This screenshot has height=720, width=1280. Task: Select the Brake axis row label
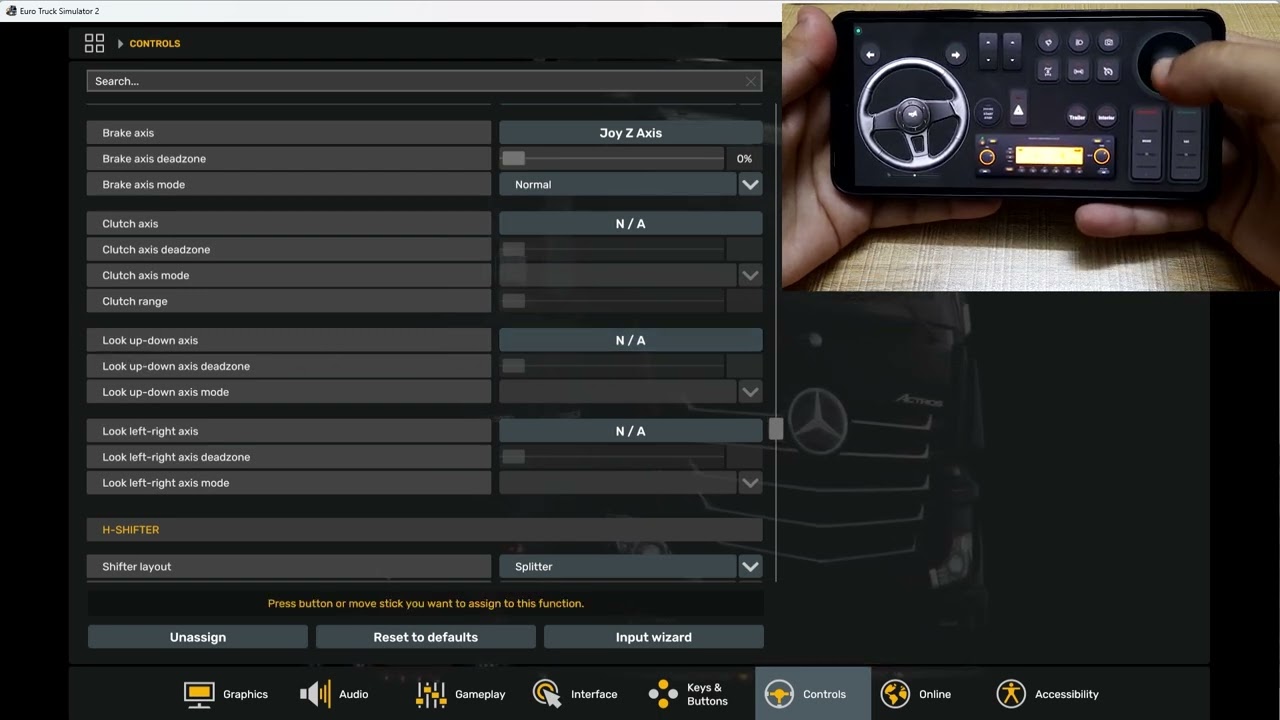coord(289,133)
